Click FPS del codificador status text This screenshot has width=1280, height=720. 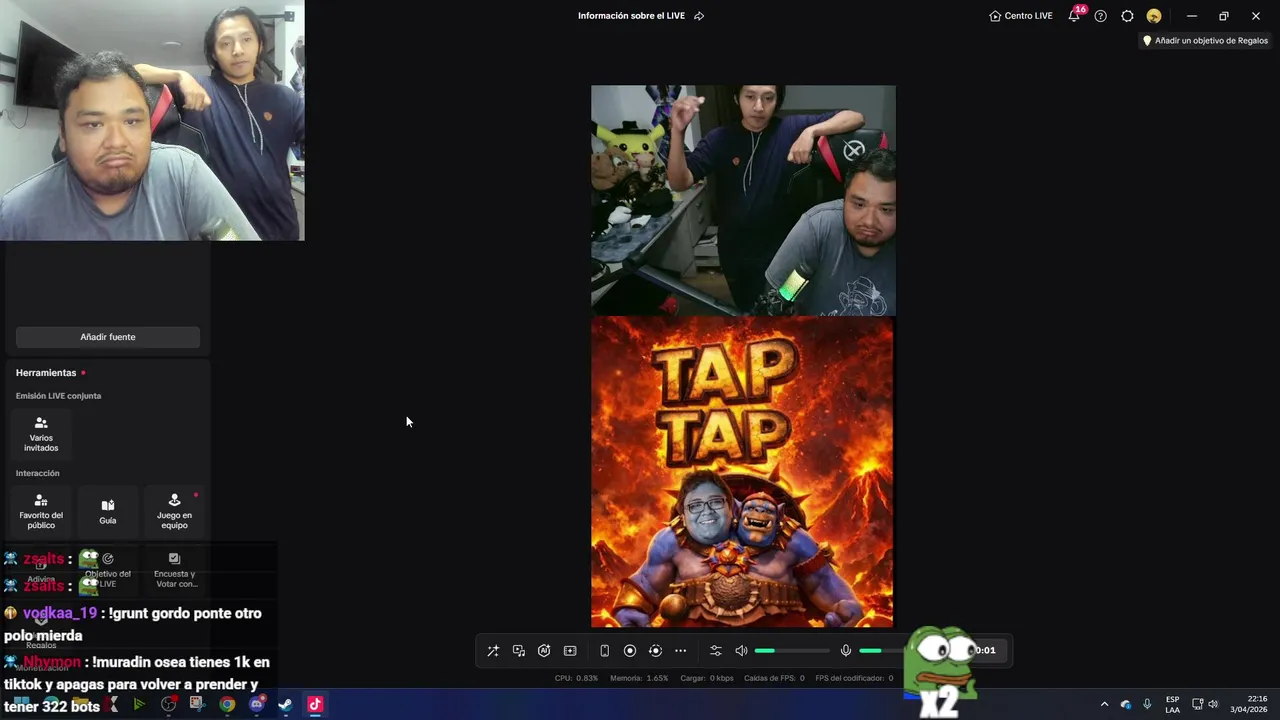point(854,678)
